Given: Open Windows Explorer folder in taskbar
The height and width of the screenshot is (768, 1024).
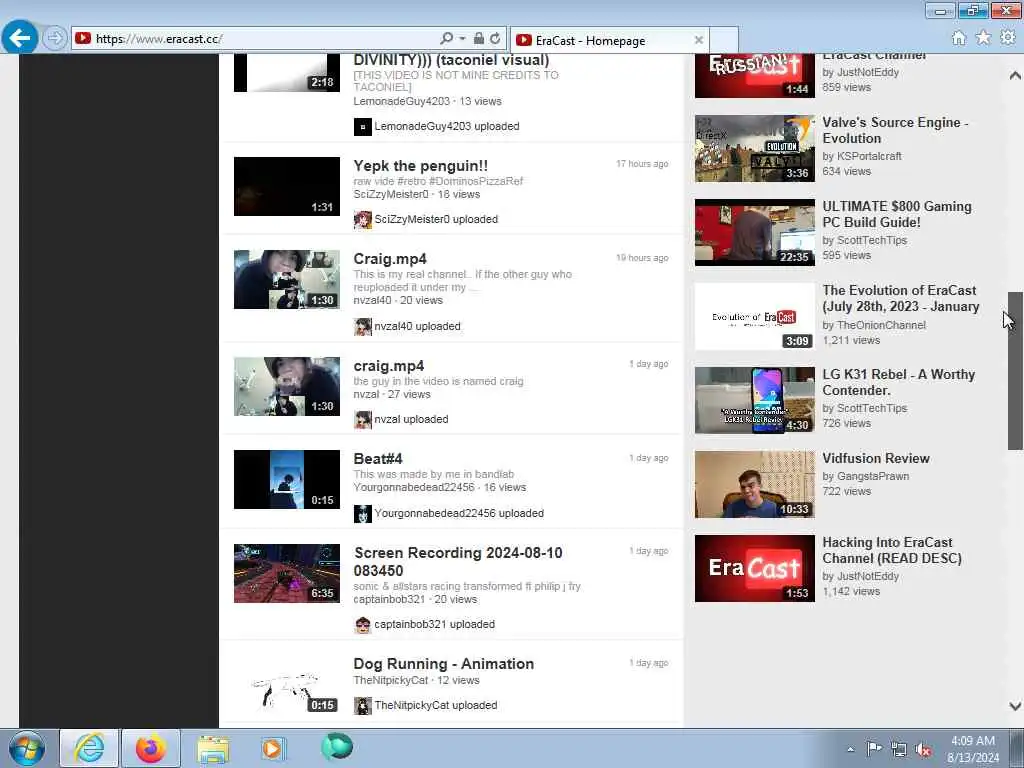Looking at the screenshot, I should 213,749.
